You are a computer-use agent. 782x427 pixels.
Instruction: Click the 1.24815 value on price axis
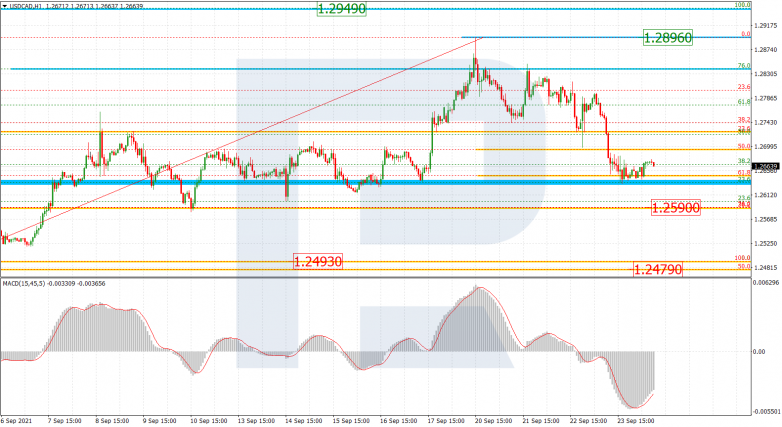767,268
